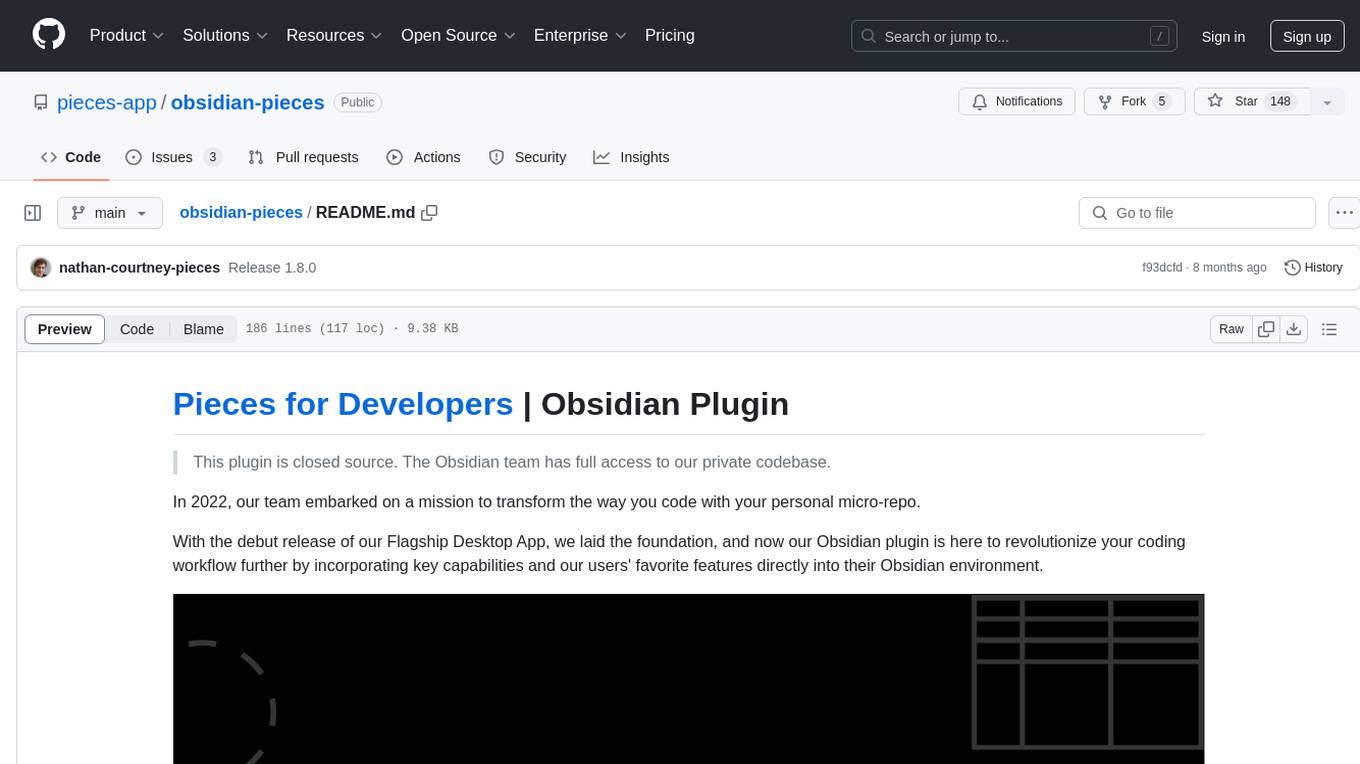Select the Blame view
The image size is (1360, 764).
coord(203,329)
